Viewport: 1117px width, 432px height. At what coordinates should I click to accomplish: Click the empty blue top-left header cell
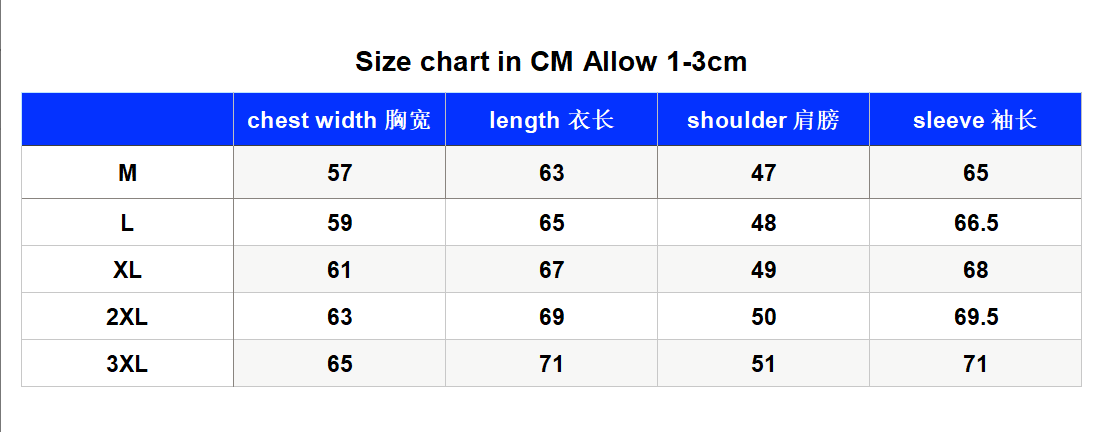pyautogui.click(x=128, y=120)
